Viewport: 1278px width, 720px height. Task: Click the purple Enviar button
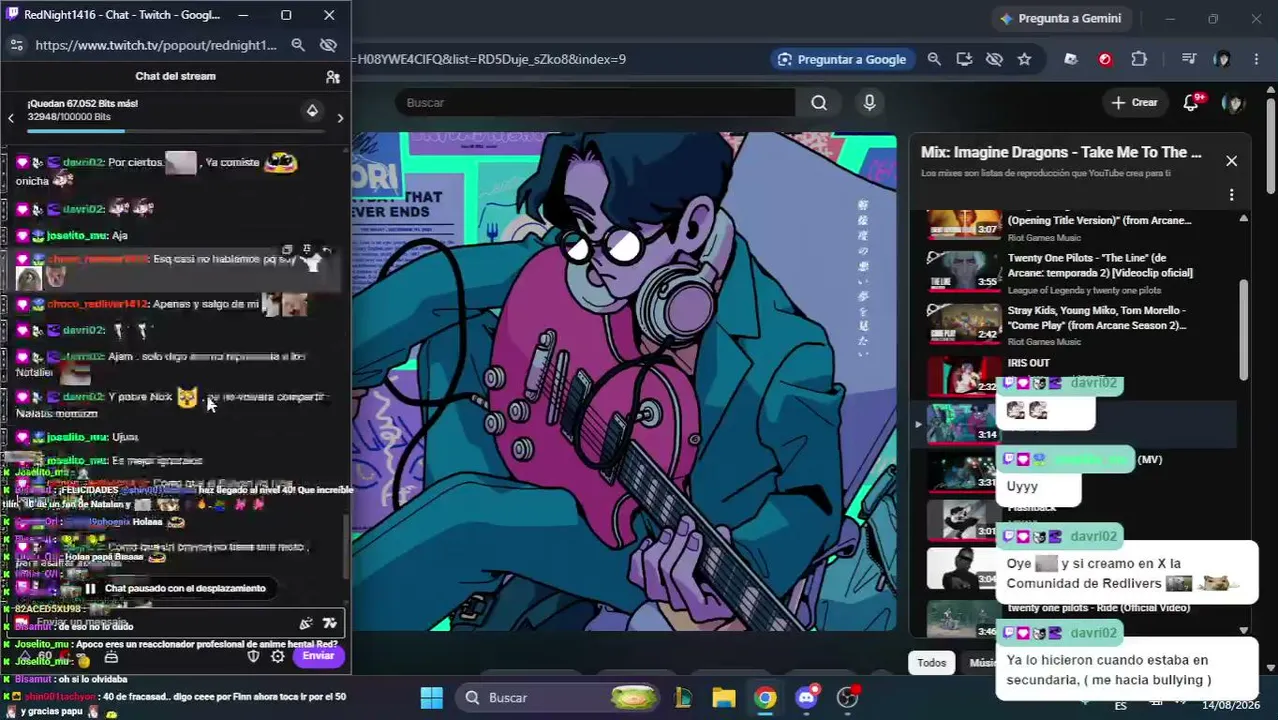tap(318, 656)
